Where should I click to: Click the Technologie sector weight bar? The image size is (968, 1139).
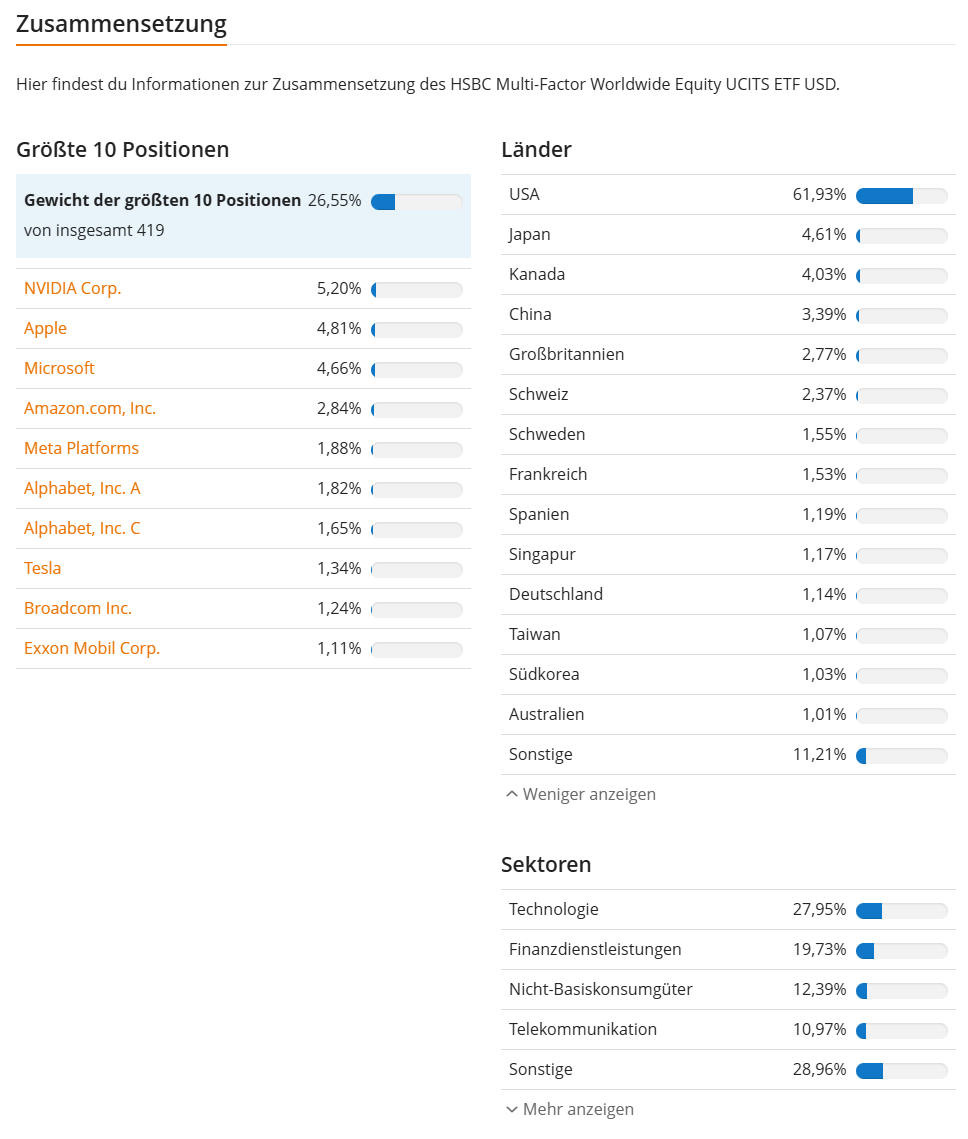coord(902,910)
